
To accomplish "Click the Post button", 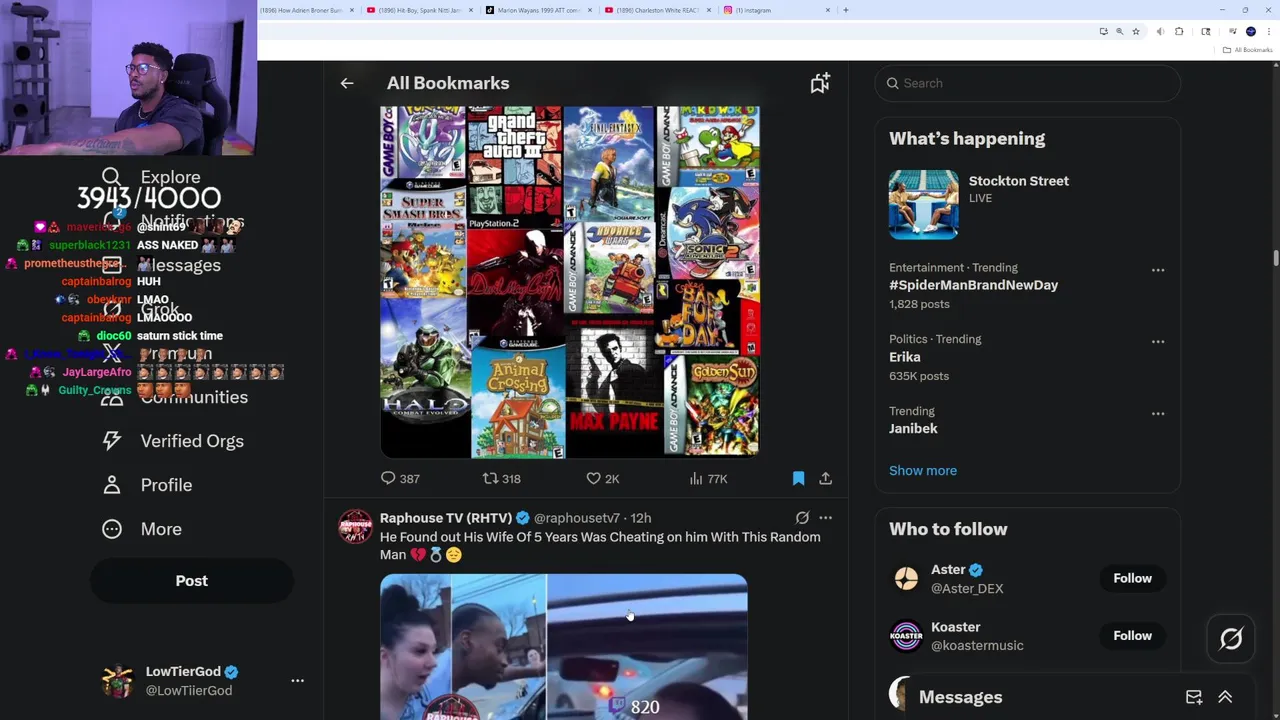I will pos(191,581).
